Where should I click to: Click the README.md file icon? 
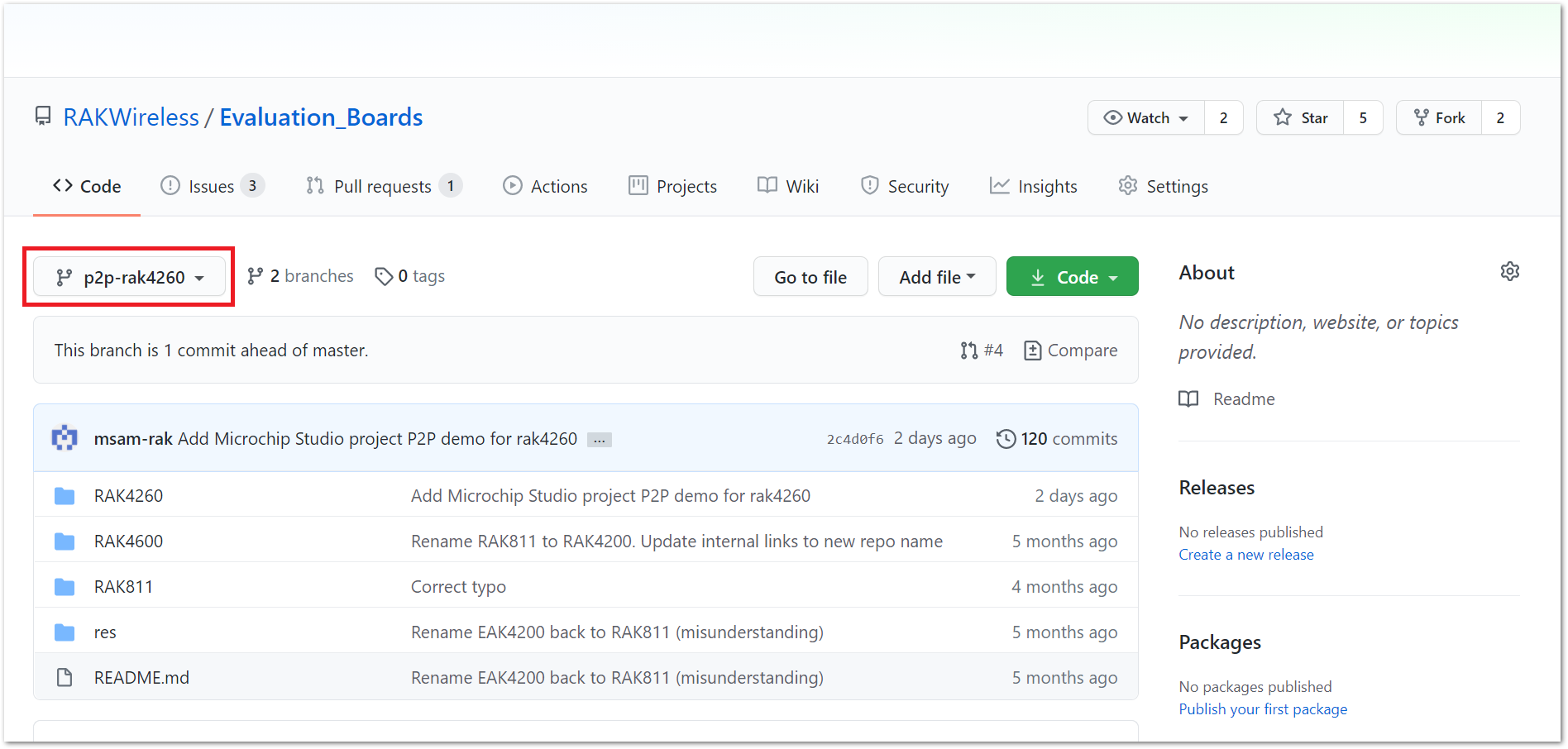[x=65, y=678]
